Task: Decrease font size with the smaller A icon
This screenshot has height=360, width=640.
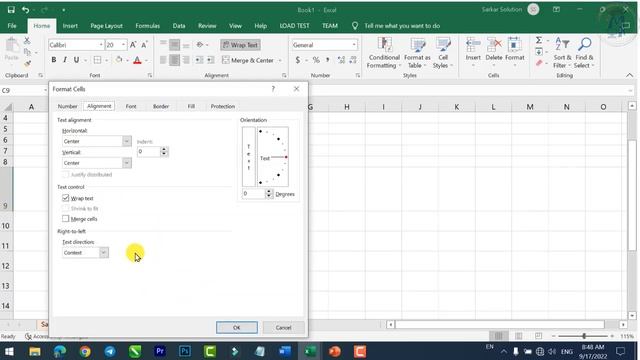Action: (x=144, y=45)
